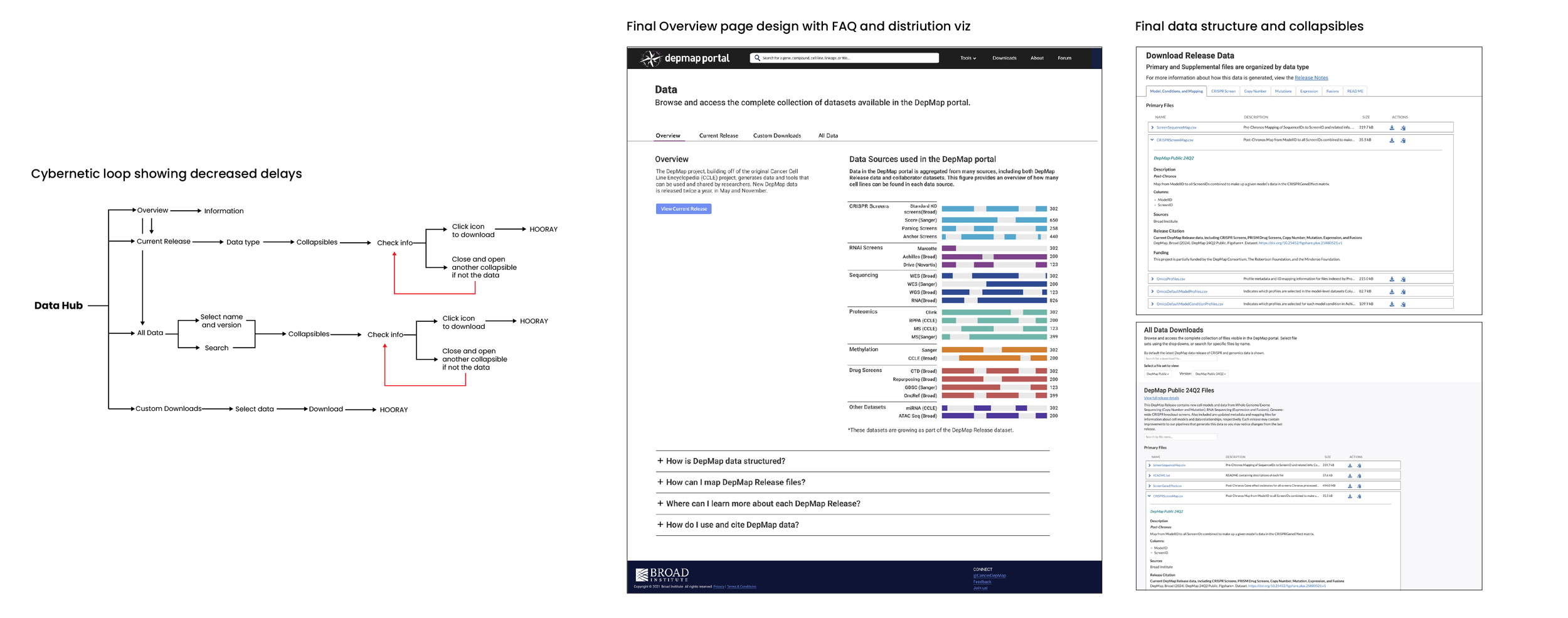Click the 'Search by file name' field
The width and height of the screenshot is (1568, 618).
tap(1180, 437)
